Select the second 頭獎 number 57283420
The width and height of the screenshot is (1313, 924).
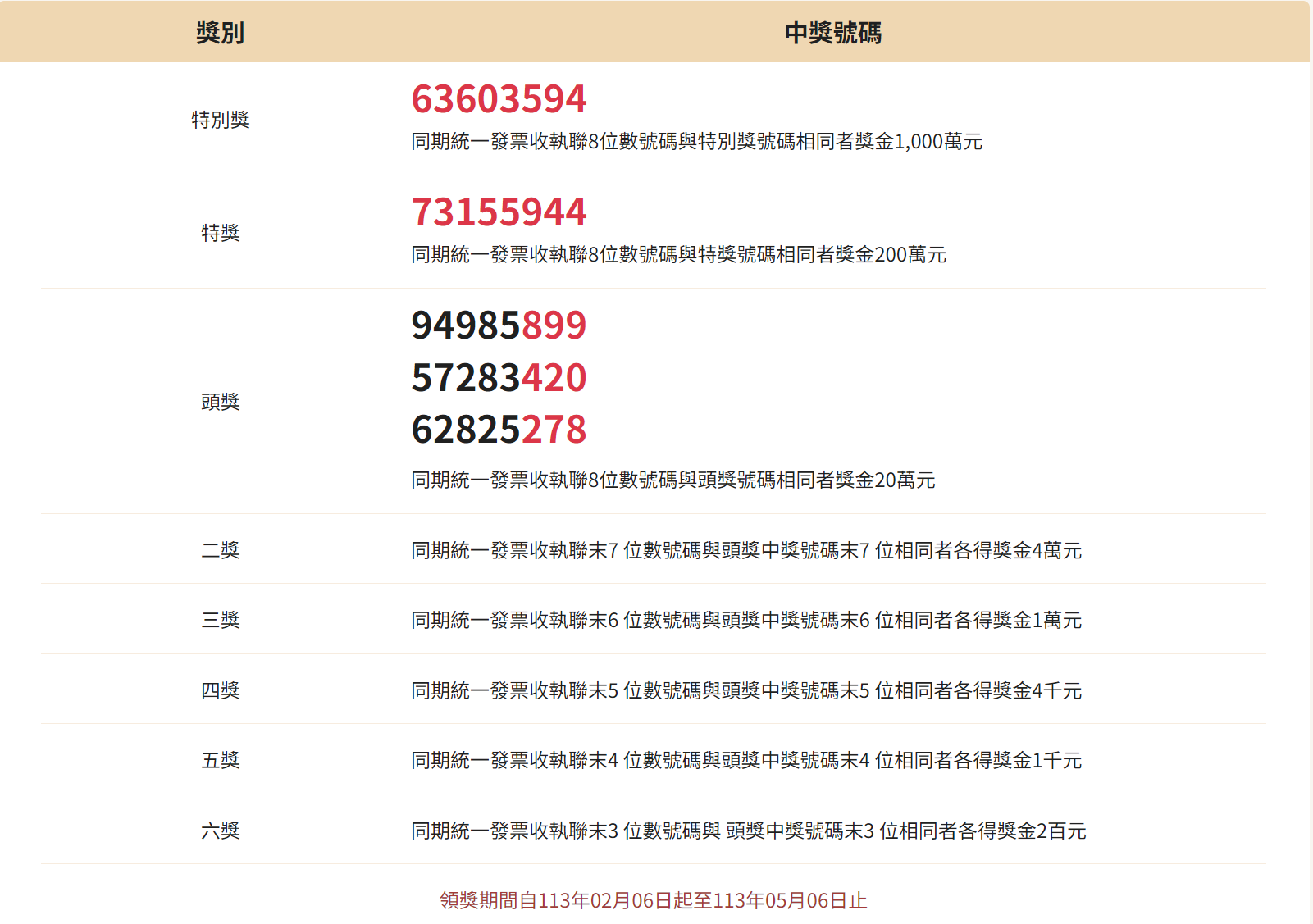click(x=499, y=378)
